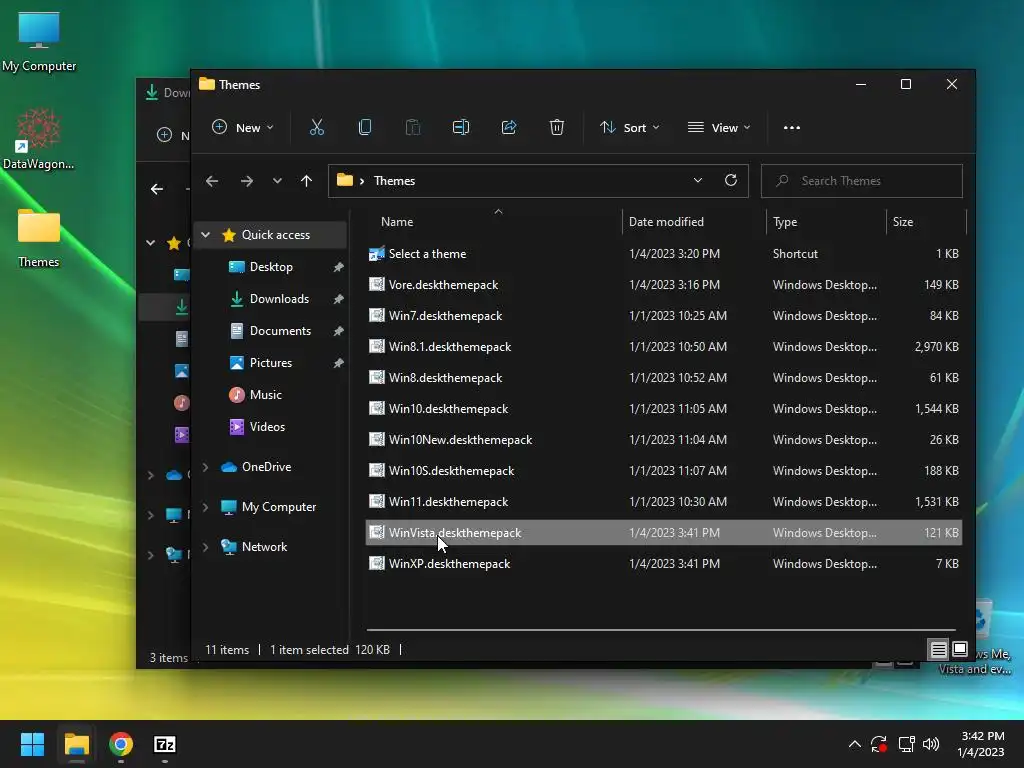Select the DataWagon desktop shortcut

click(39, 138)
